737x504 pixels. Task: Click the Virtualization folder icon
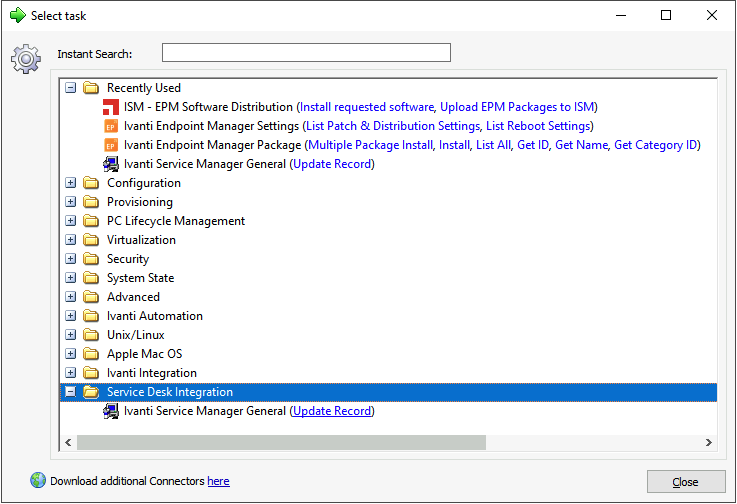(x=91, y=240)
